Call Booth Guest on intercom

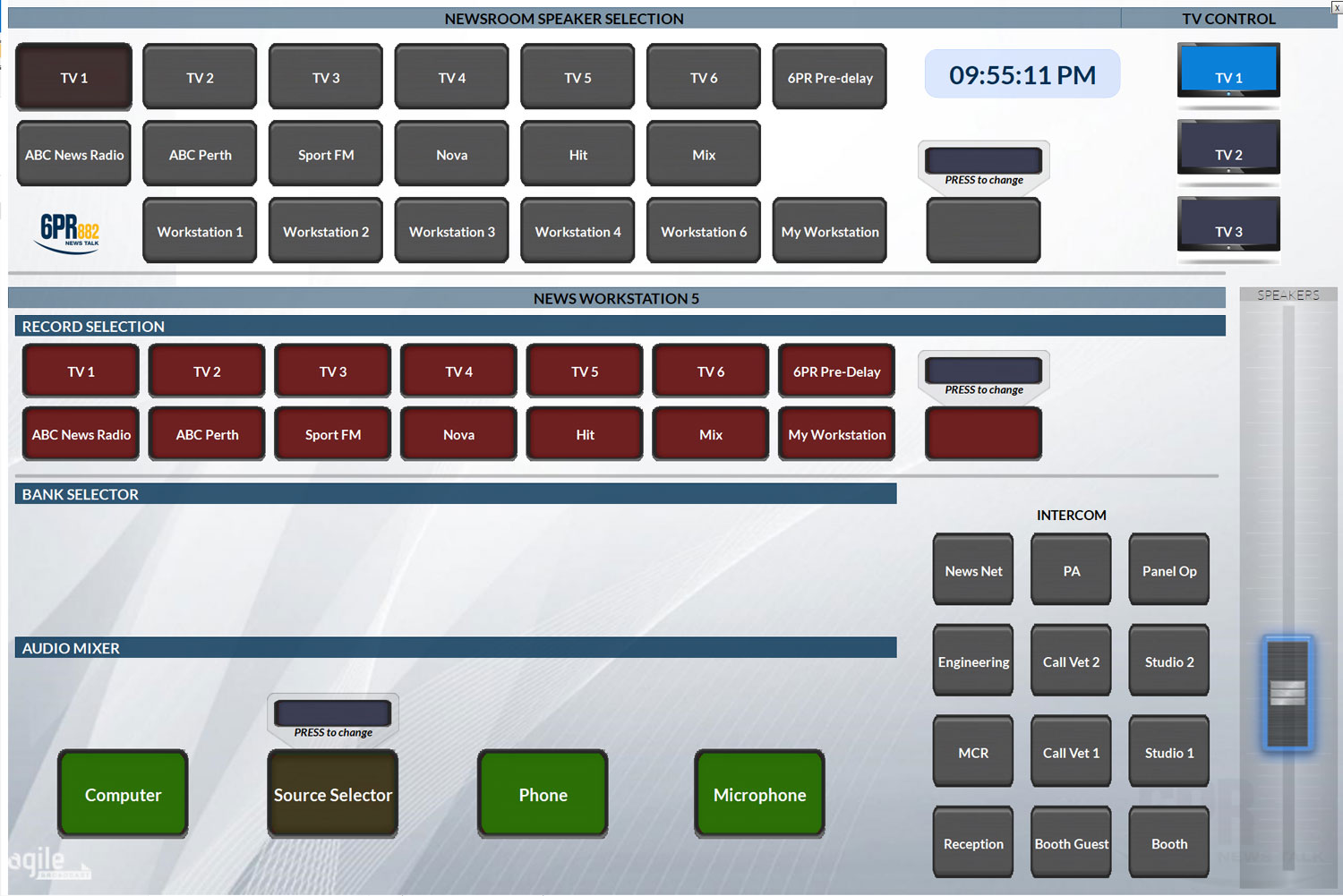click(1071, 843)
